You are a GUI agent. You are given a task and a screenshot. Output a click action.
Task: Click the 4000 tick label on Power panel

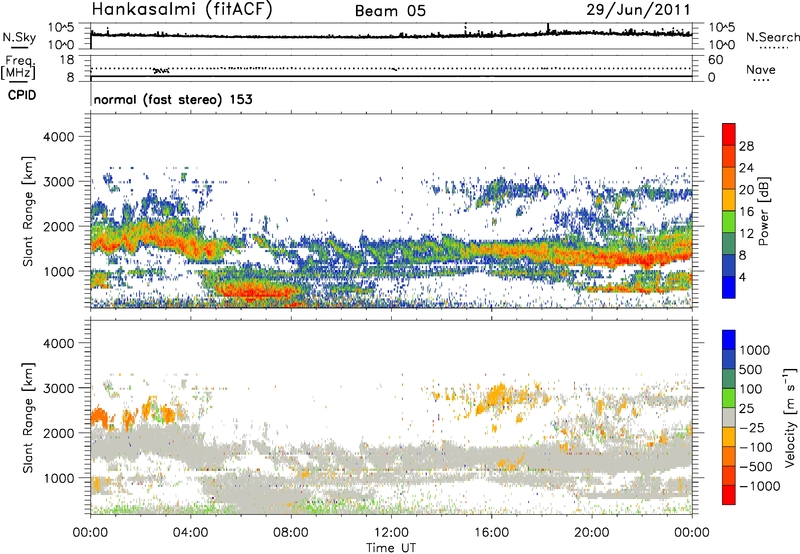coord(58,137)
